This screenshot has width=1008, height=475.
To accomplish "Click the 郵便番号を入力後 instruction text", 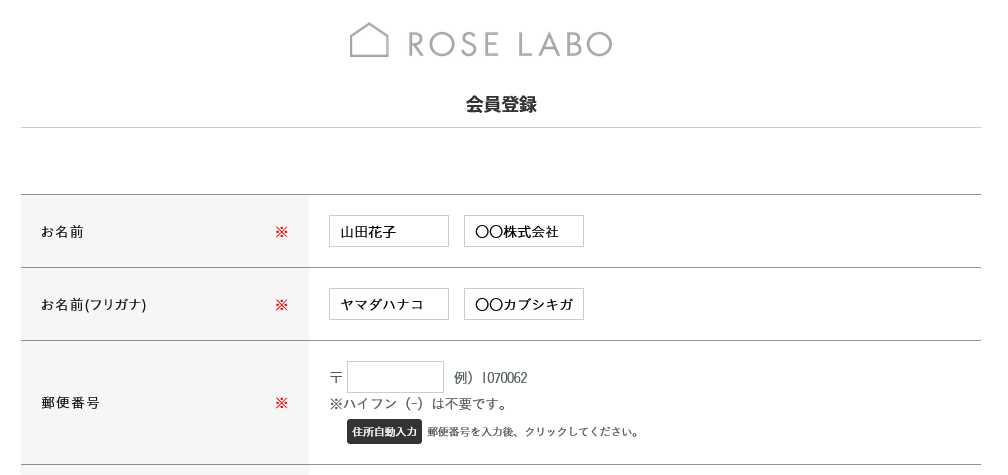I will point(532,432).
